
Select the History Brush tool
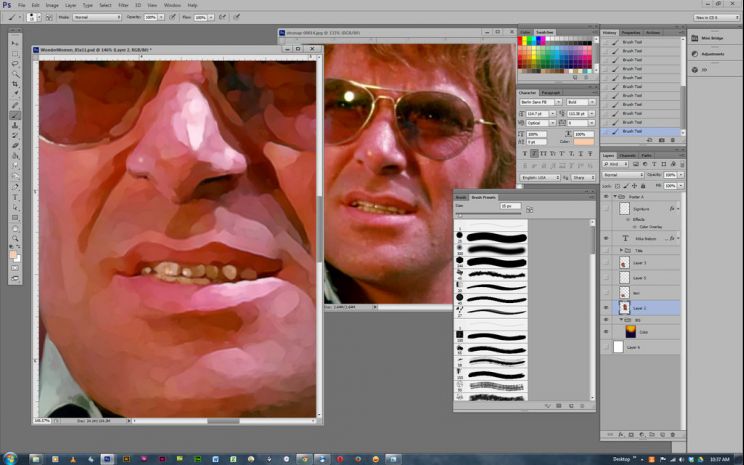[x=15, y=135]
